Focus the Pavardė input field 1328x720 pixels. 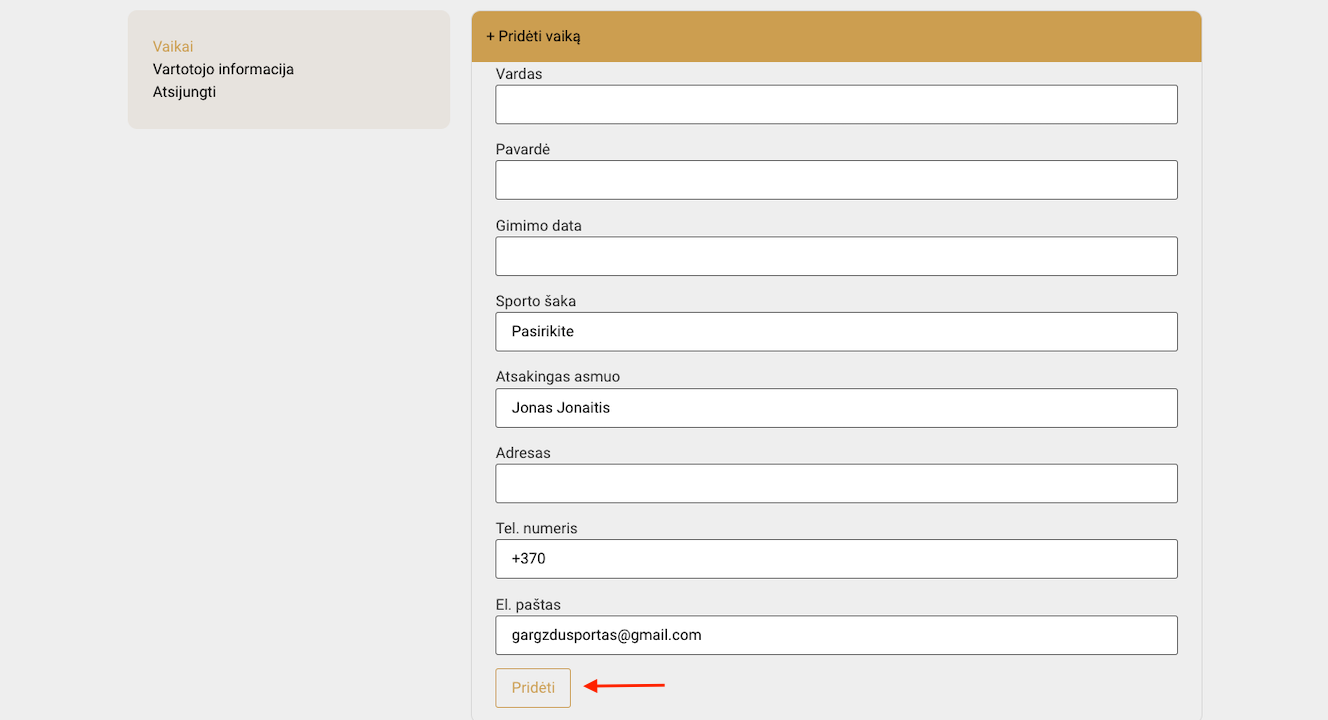point(836,180)
